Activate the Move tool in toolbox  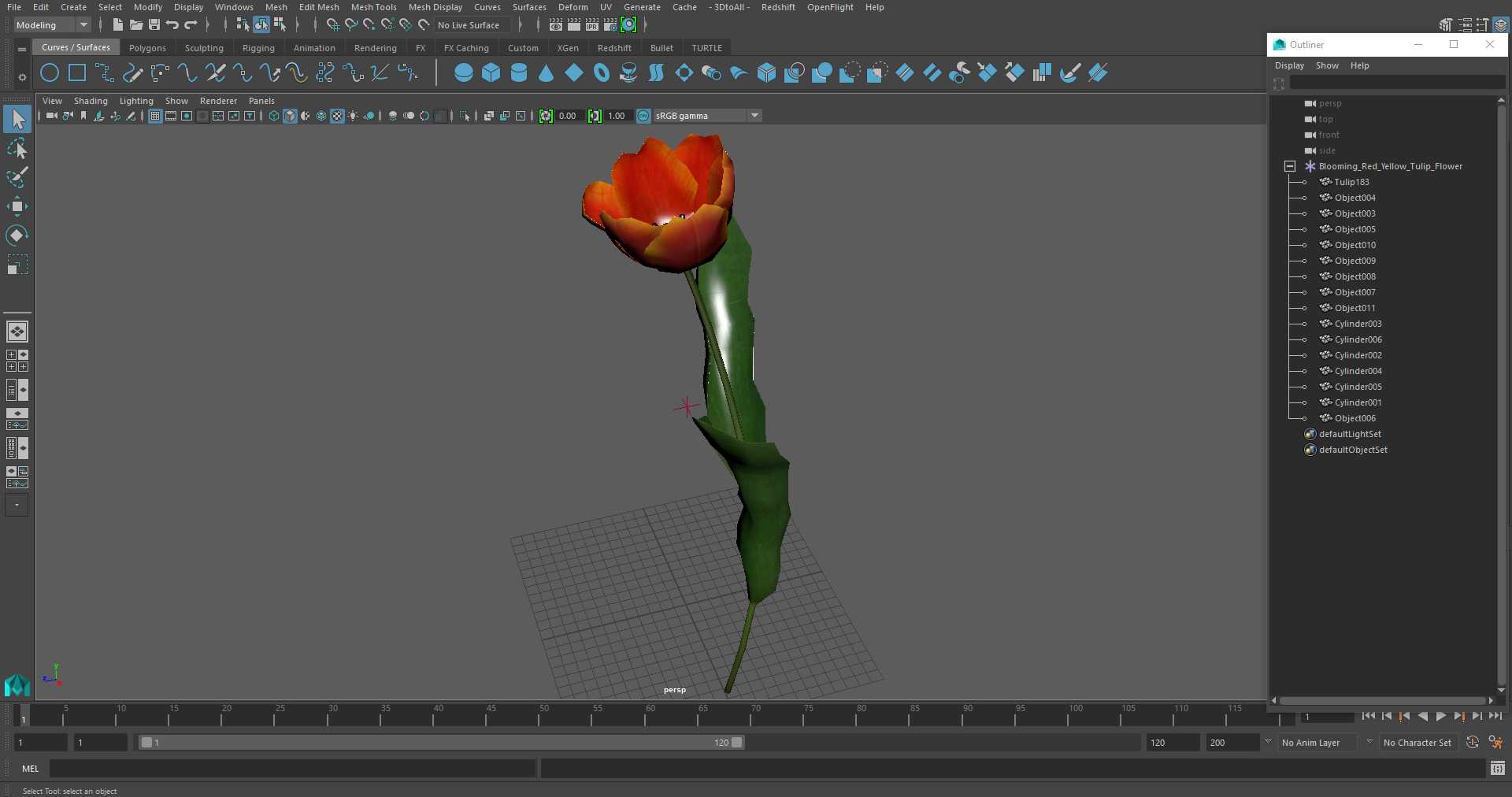[x=17, y=206]
